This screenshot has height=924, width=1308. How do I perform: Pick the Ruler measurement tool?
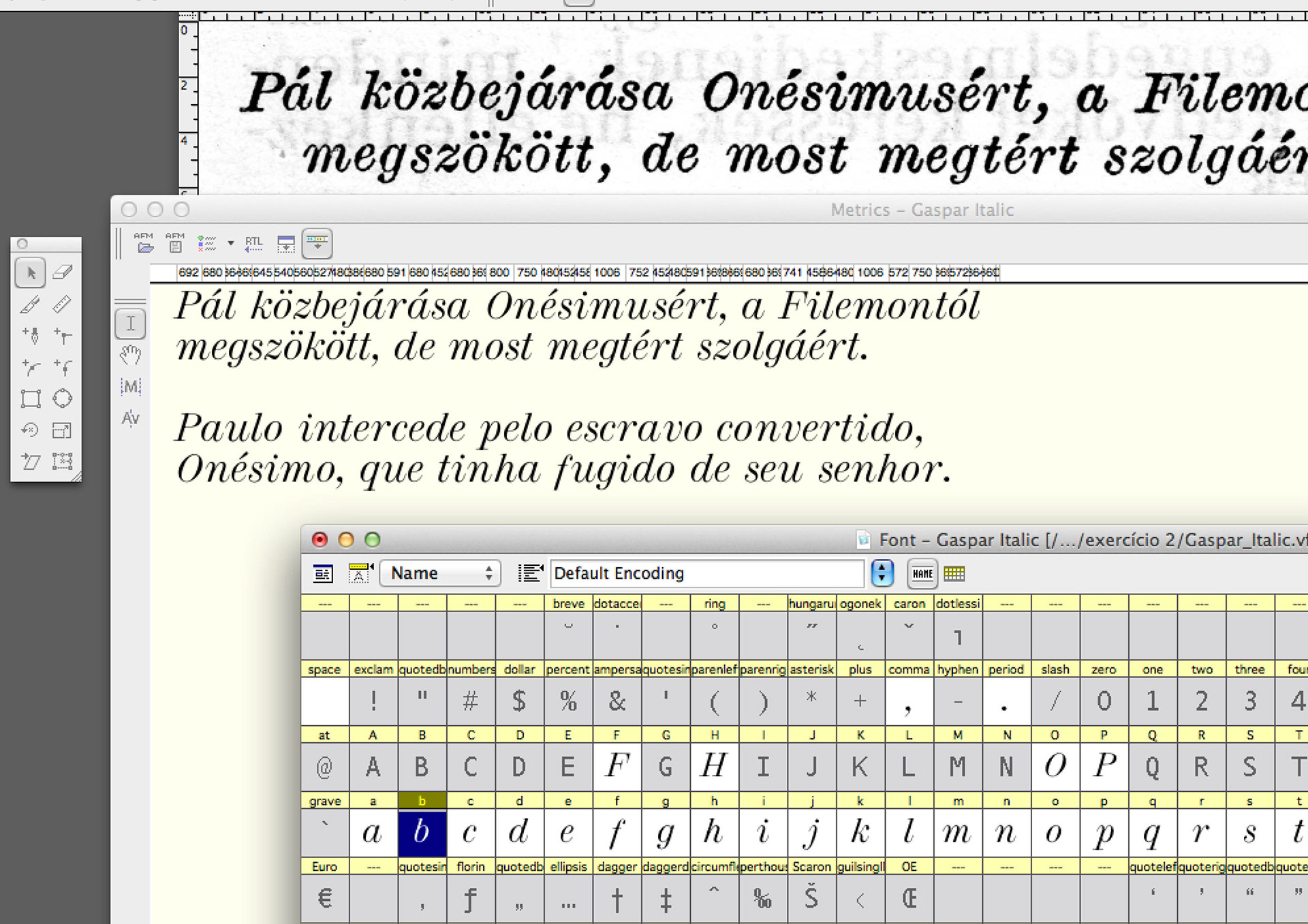click(x=62, y=304)
